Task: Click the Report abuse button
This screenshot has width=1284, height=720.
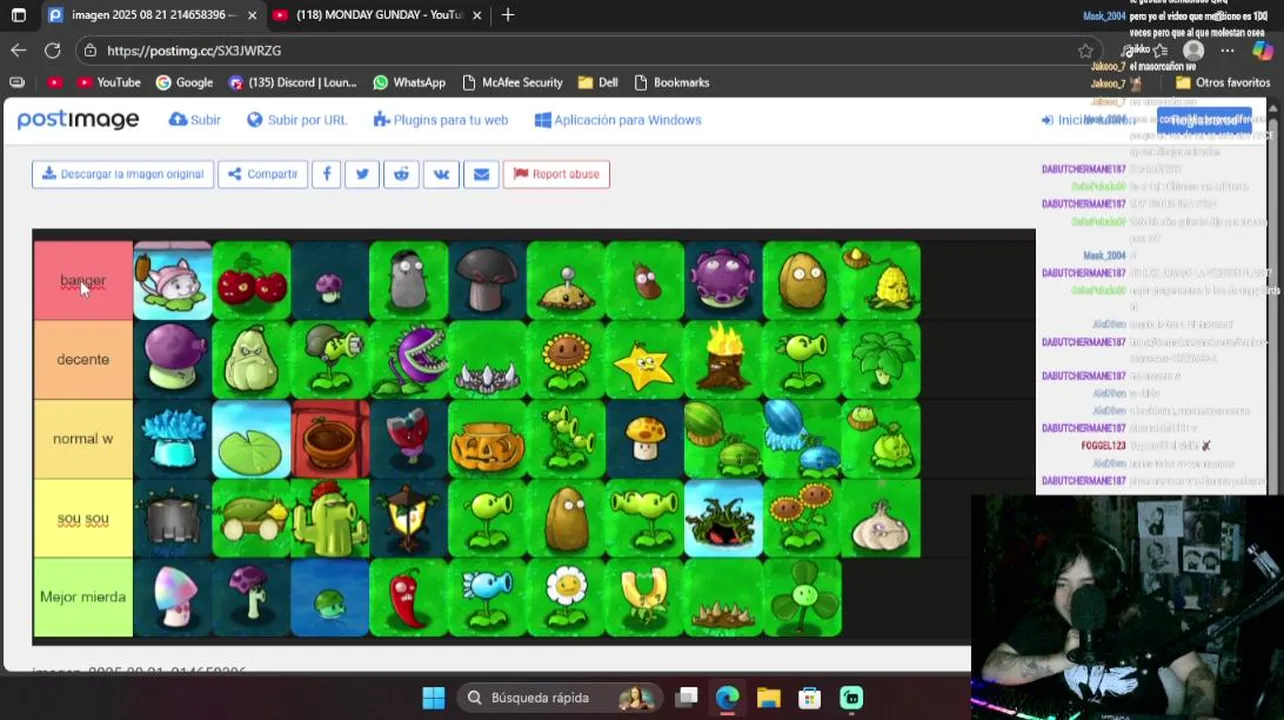Action: click(556, 174)
